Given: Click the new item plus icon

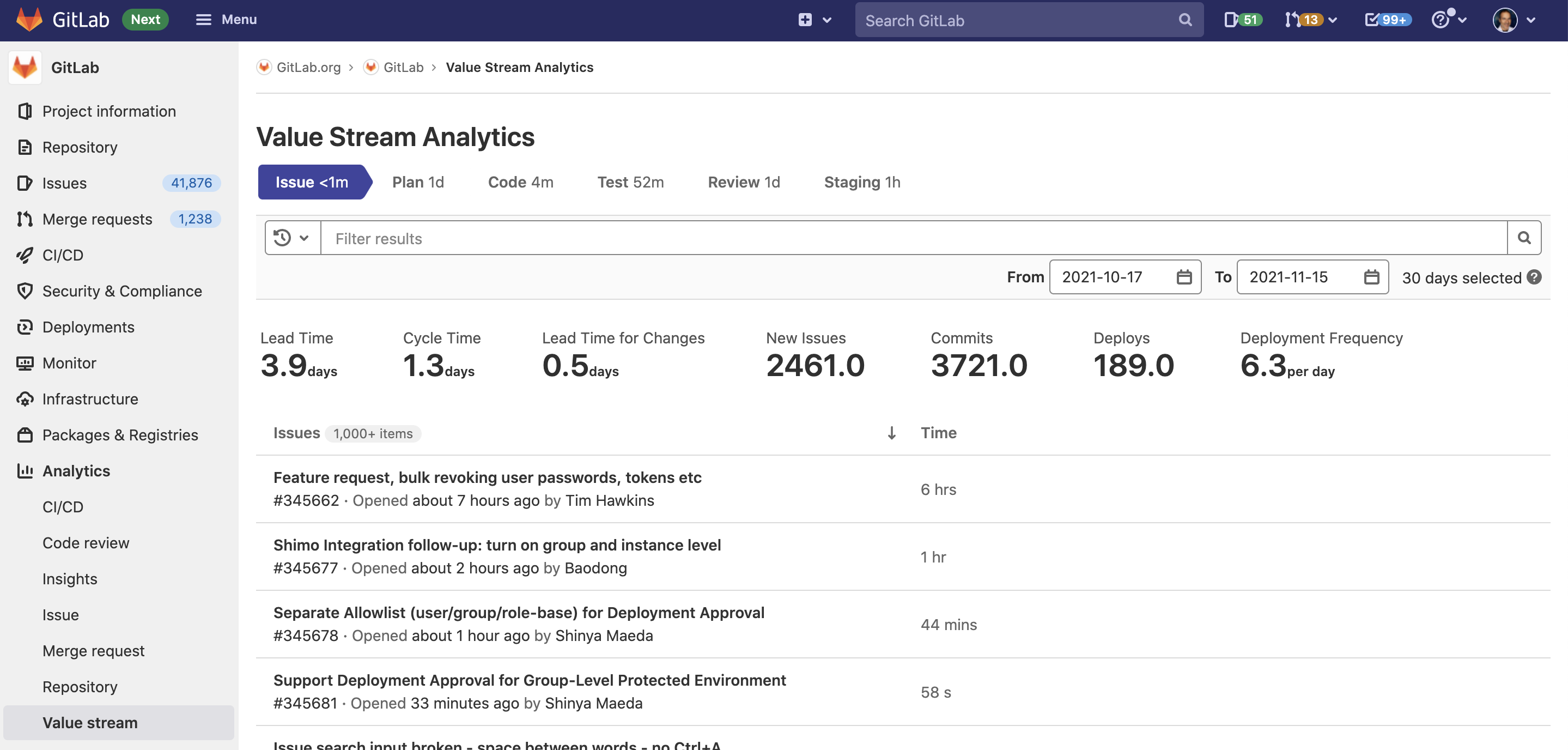Looking at the screenshot, I should 805,20.
